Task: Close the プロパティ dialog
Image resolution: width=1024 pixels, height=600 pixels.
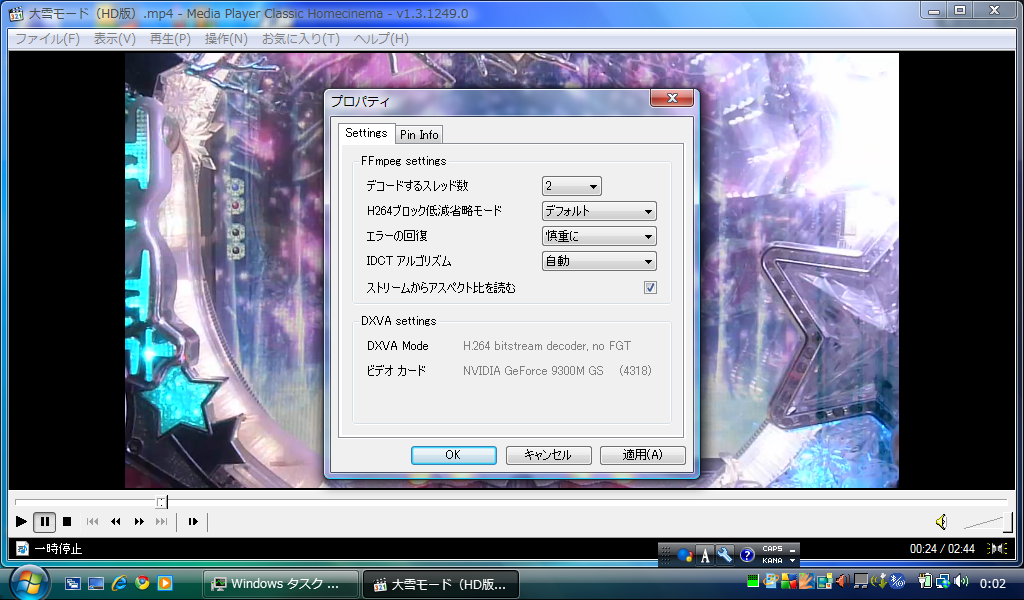Action: point(672,98)
